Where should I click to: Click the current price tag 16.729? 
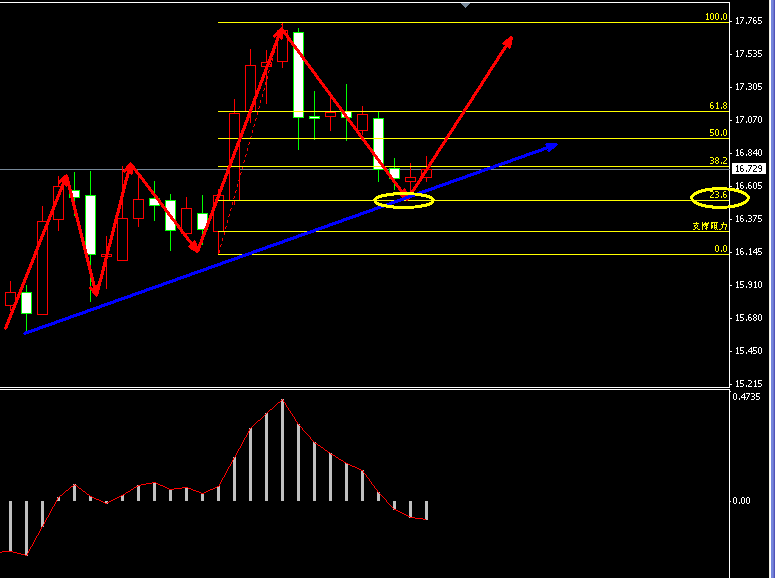[x=748, y=169]
